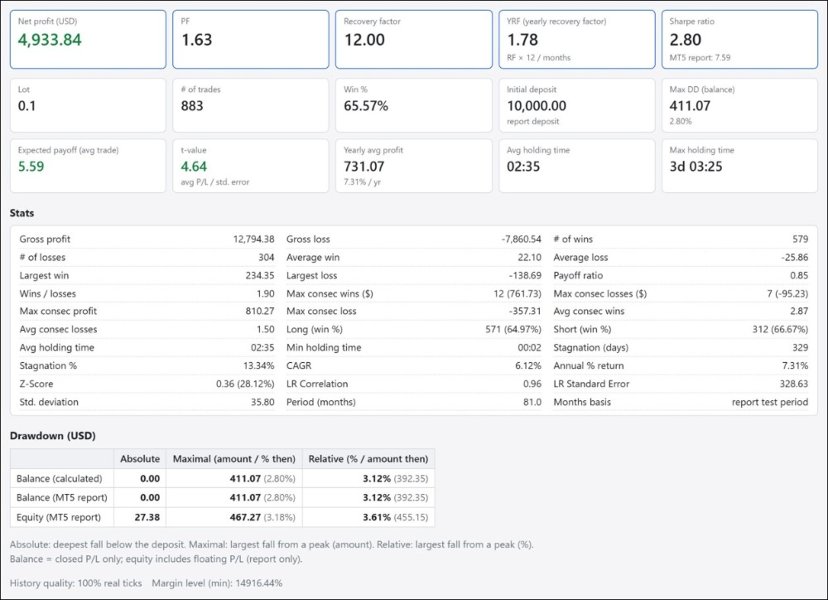The width and height of the screenshot is (828, 600).
Task: Select the Largest win value 234.35
Action: [260, 276]
